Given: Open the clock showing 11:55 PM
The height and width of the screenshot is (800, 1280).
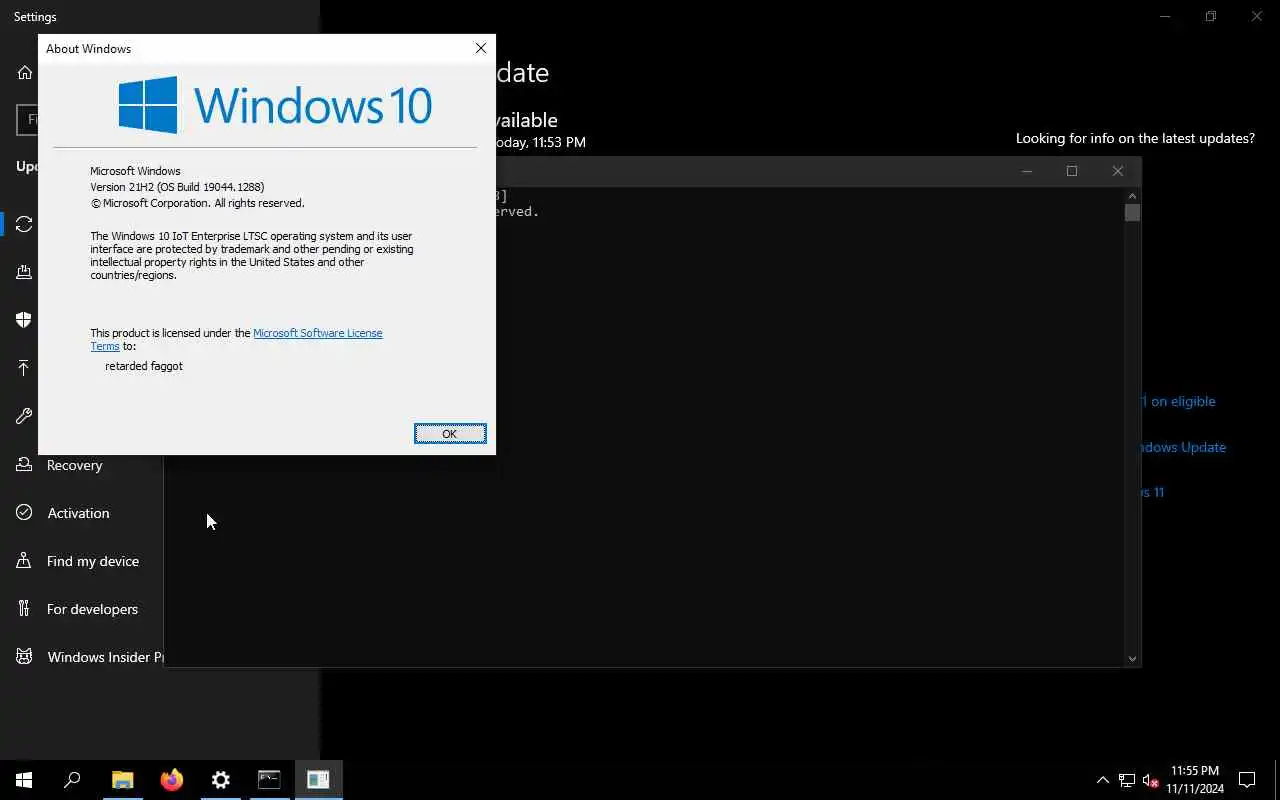Looking at the screenshot, I should click(1195, 780).
